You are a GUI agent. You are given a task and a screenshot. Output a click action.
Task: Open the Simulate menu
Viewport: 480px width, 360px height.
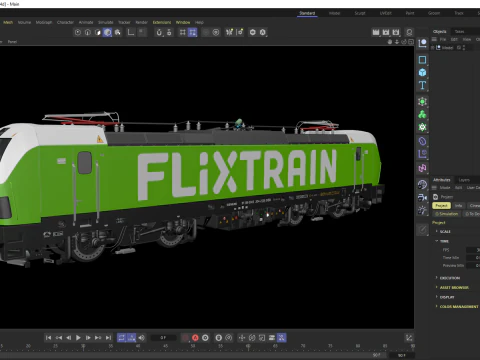(106, 22)
